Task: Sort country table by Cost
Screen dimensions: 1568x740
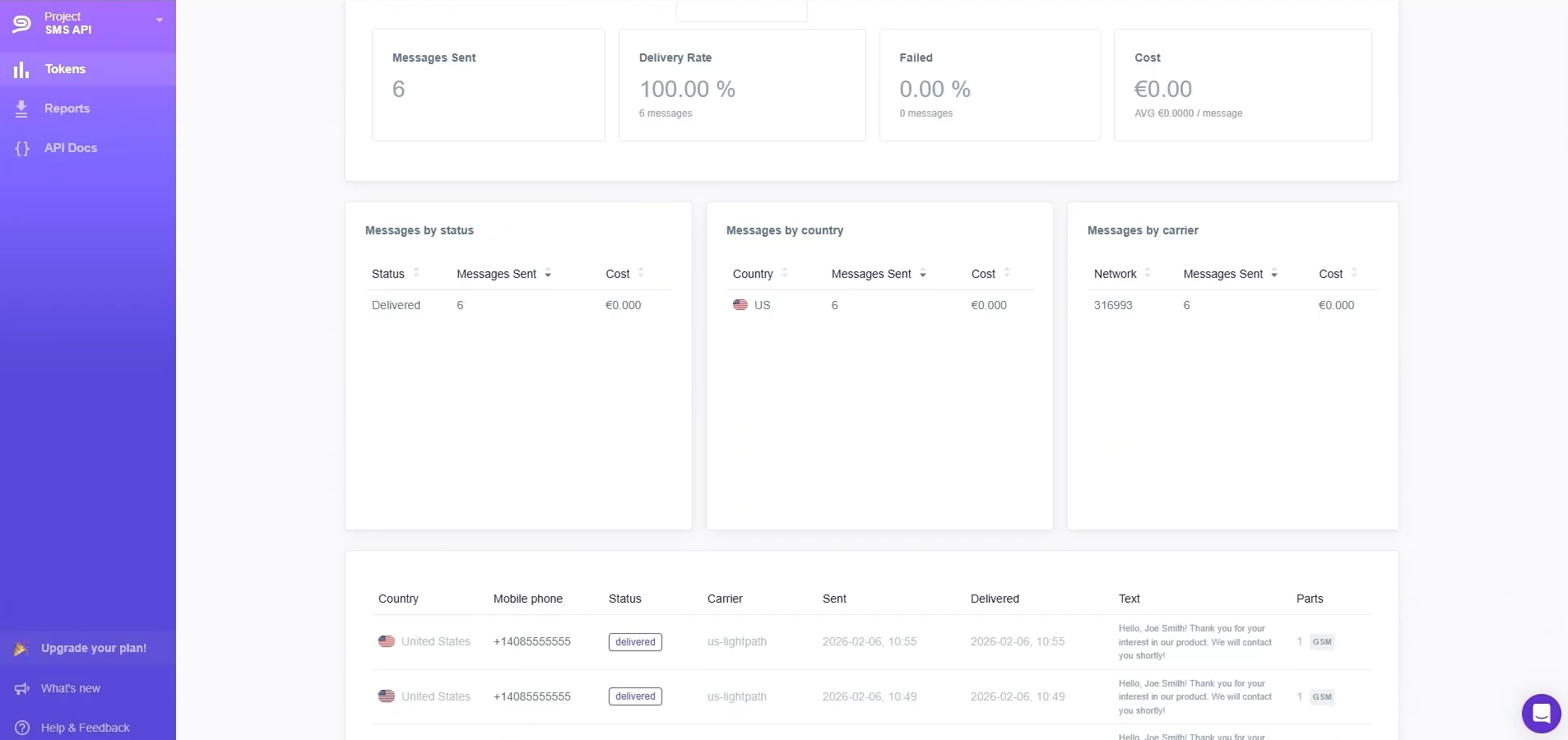Action: click(x=990, y=274)
